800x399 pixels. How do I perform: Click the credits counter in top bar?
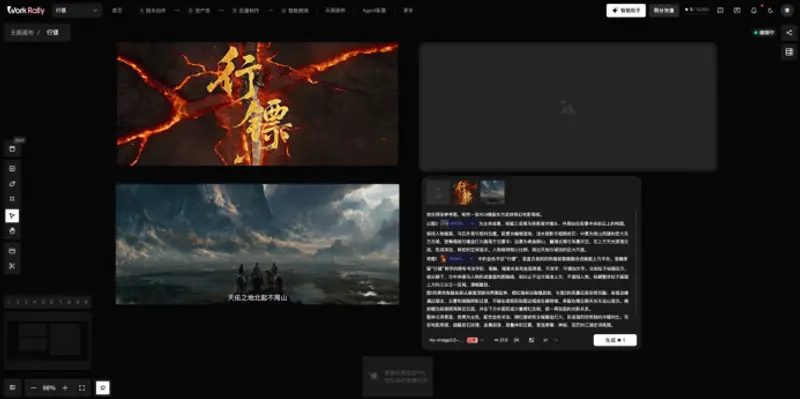[697, 10]
